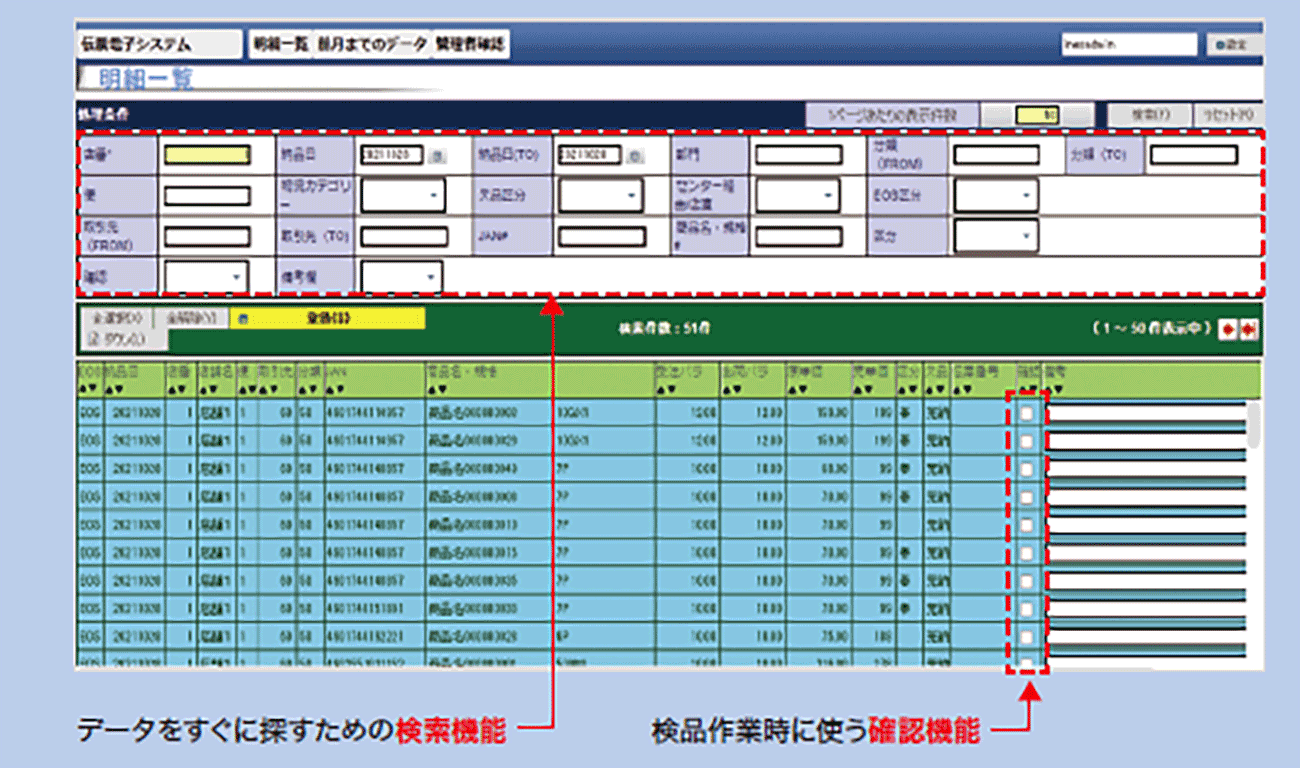Switch to the 明細一覧 tab
Image resolution: width=1300 pixels, height=768 pixels.
tap(281, 45)
